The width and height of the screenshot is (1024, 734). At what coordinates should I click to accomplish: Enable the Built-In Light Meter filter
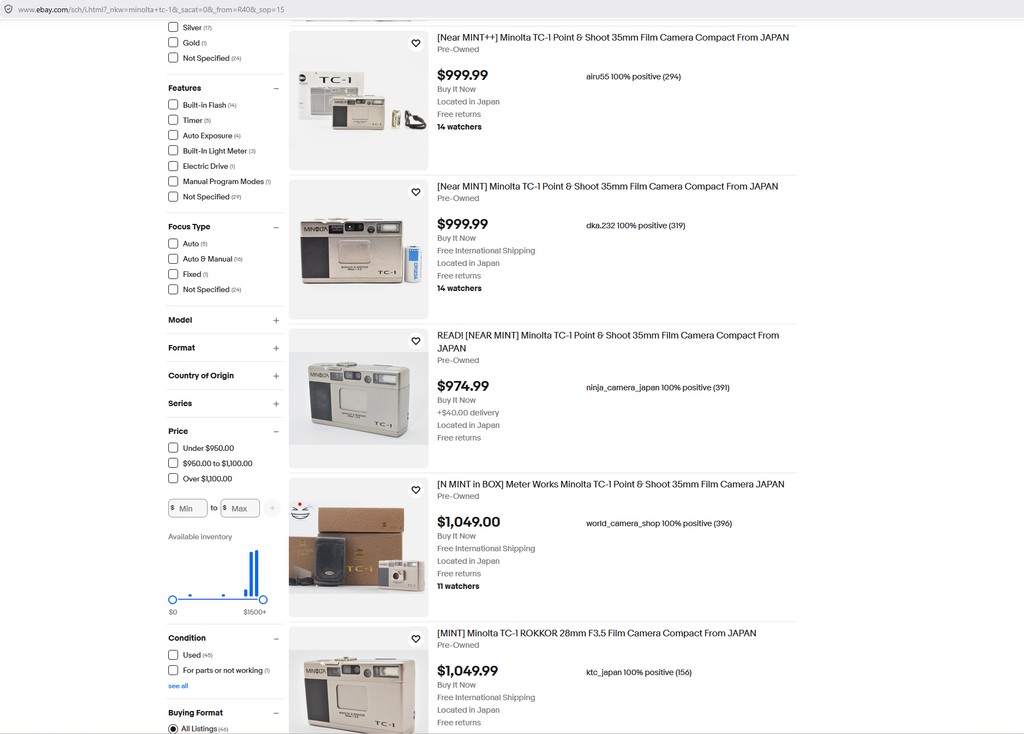(x=173, y=151)
